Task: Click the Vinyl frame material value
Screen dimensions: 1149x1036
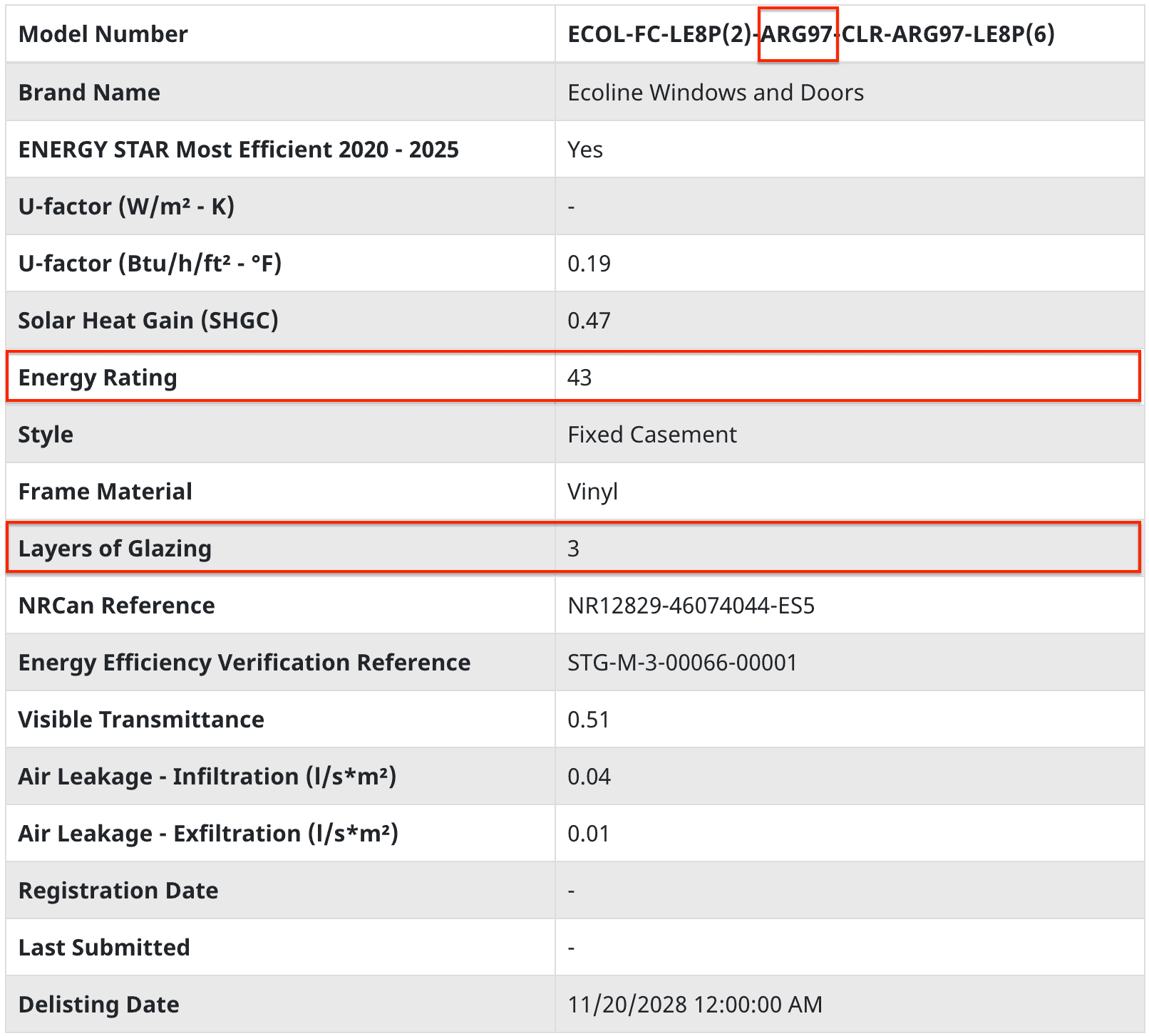Action: [x=592, y=492]
